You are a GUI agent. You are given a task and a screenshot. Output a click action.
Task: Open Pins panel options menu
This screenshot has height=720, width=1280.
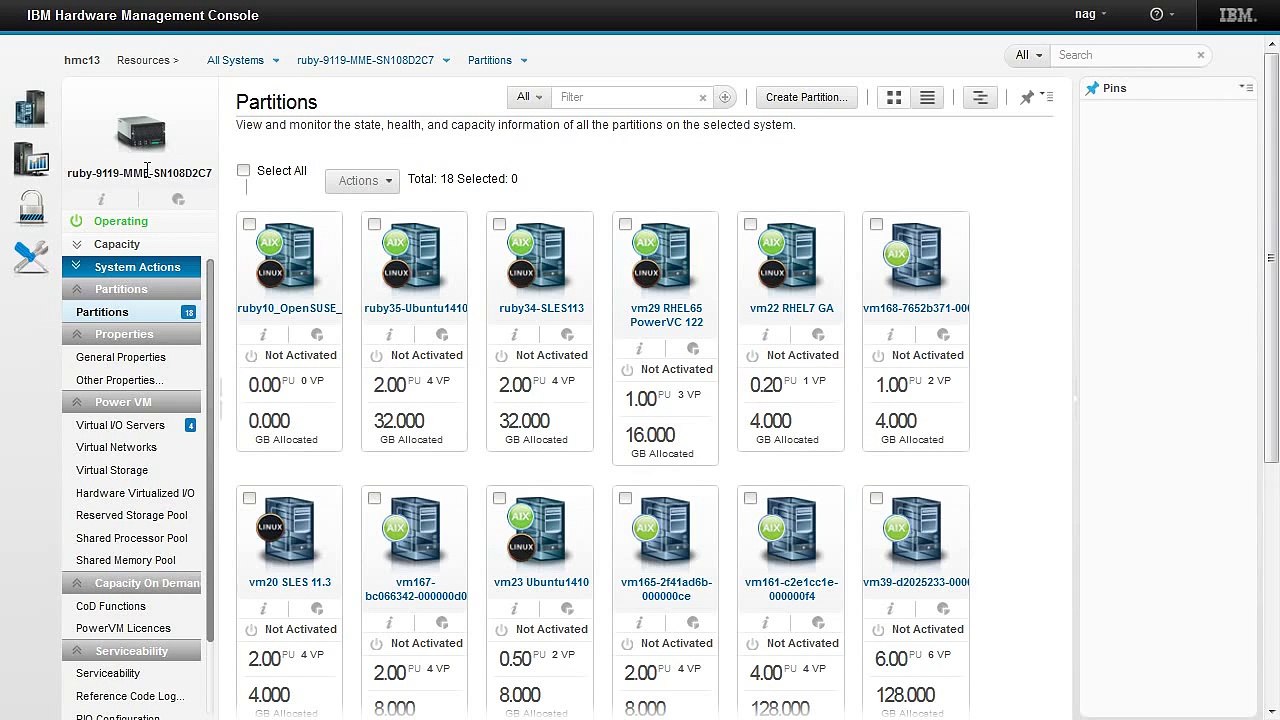click(x=1246, y=88)
